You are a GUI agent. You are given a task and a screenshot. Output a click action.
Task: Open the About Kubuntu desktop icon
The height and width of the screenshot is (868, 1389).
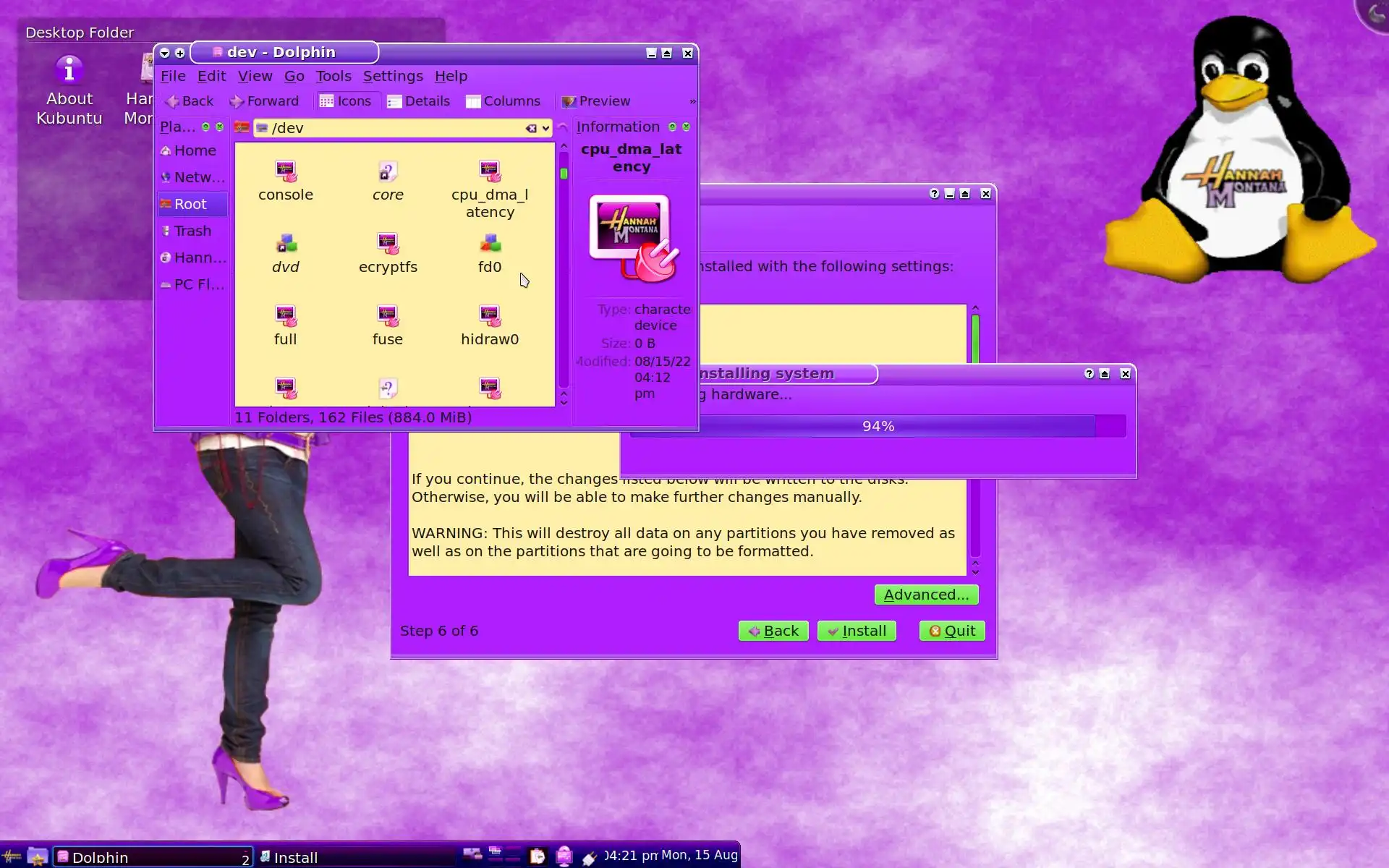[69, 71]
